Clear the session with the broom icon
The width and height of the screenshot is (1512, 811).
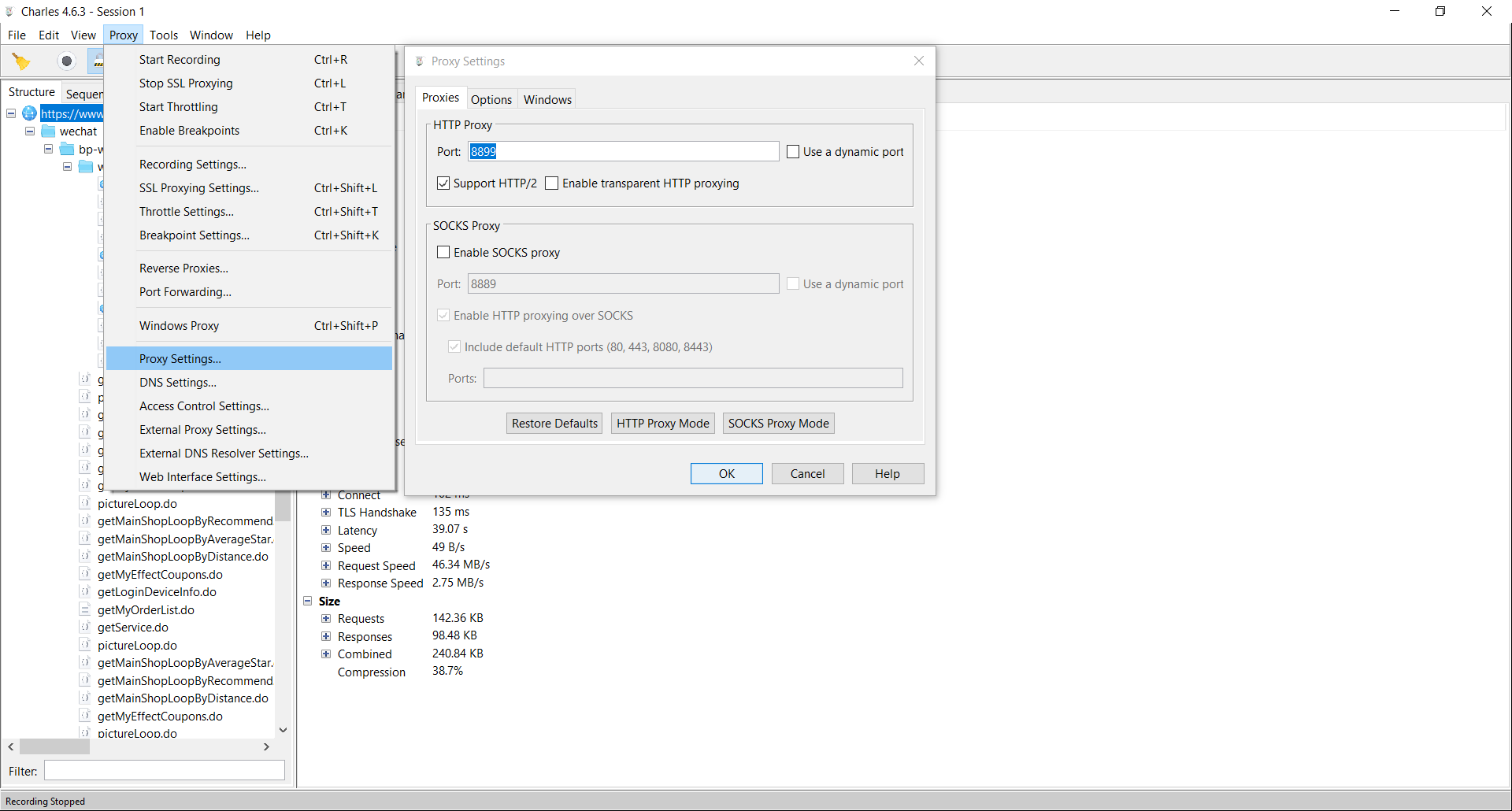click(21, 61)
